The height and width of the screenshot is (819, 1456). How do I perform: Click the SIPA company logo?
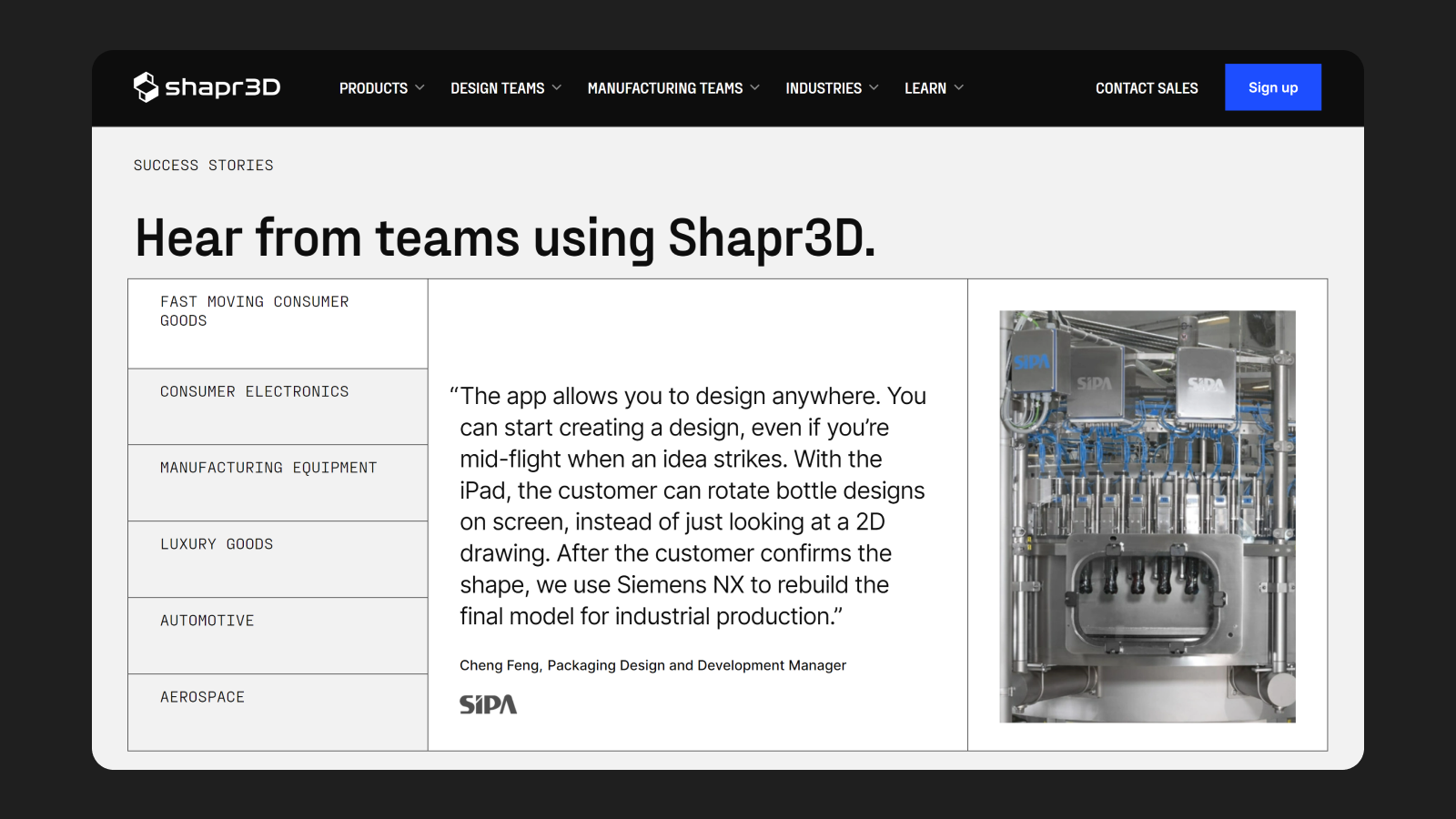488,704
